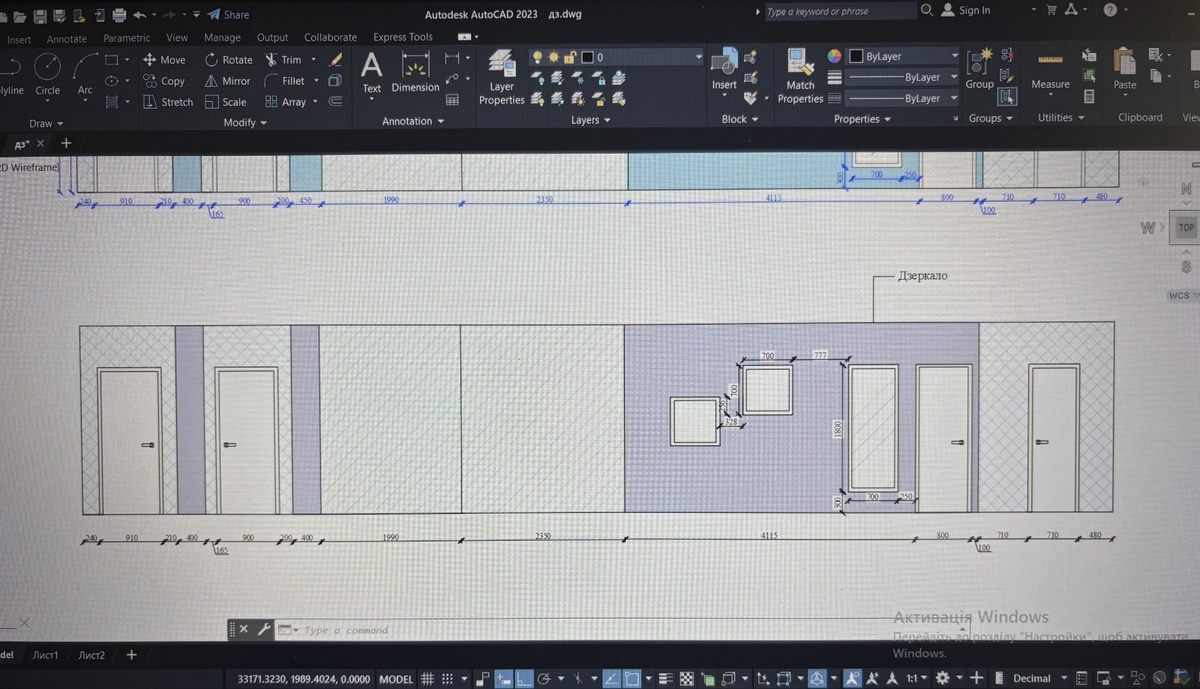Activate the Rotate tool
The image size is (1200, 689).
click(x=229, y=60)
